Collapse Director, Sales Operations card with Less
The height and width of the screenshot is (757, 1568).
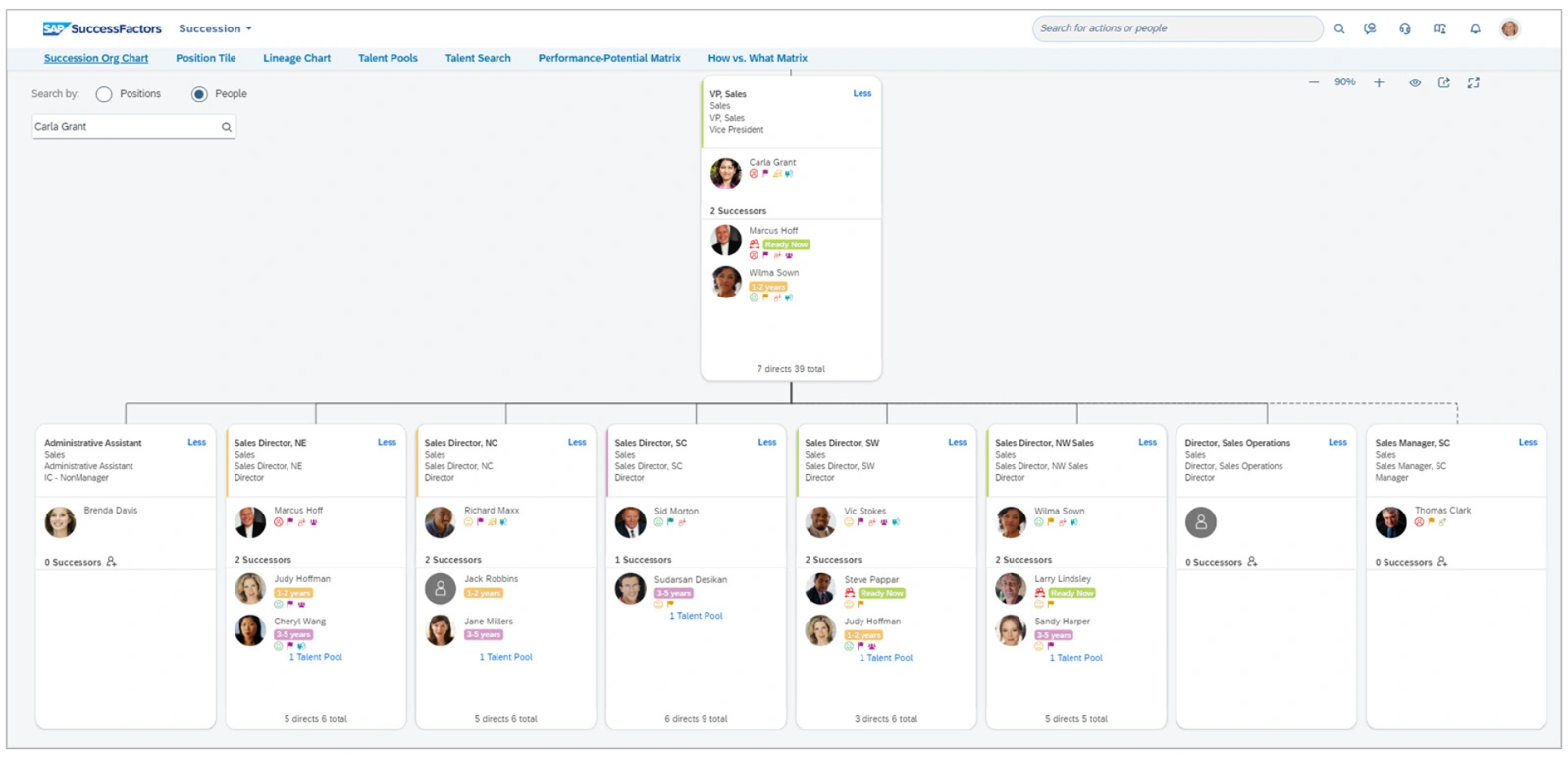tap(1337, 442)
